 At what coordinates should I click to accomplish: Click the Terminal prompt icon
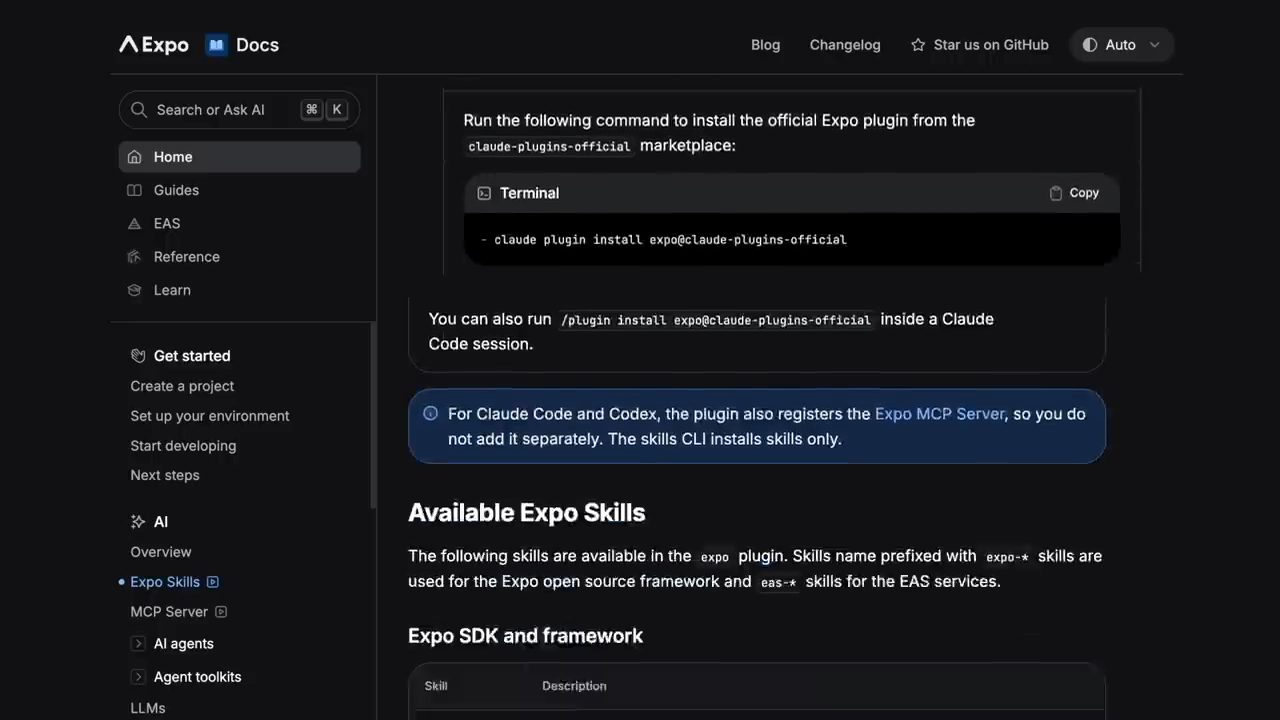[x=484, y=193]
